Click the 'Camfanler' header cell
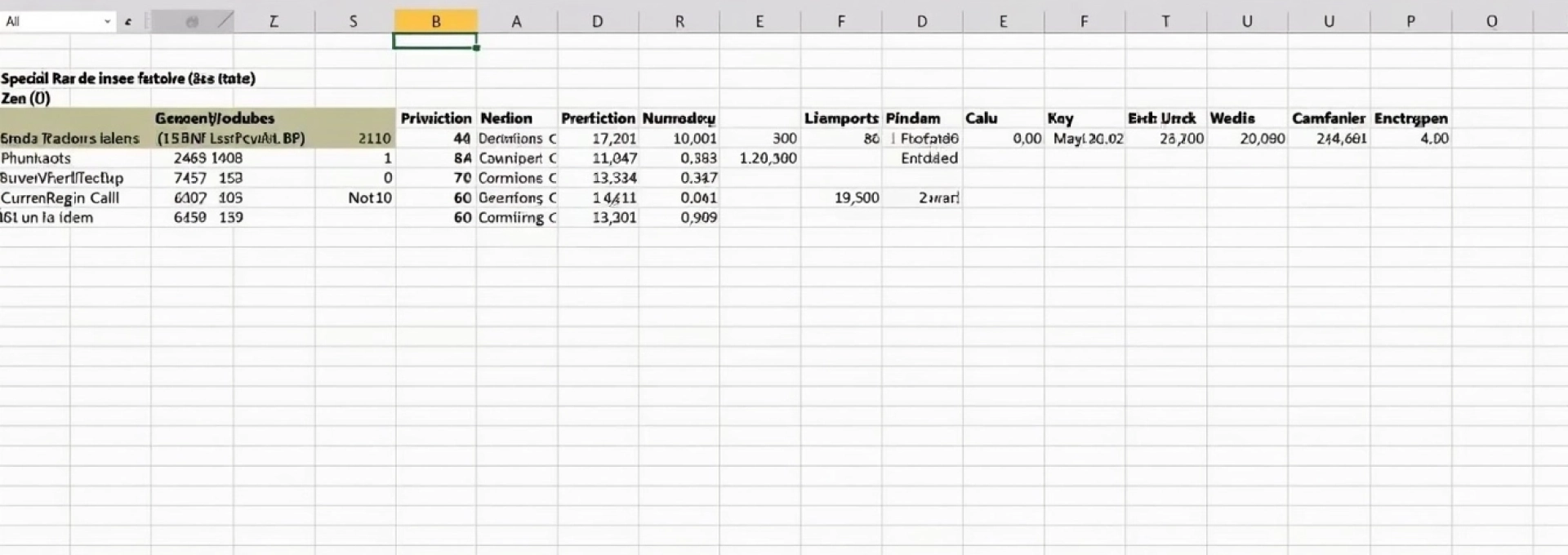This screenshot has width=1568, height=555. coord(1328,118)
